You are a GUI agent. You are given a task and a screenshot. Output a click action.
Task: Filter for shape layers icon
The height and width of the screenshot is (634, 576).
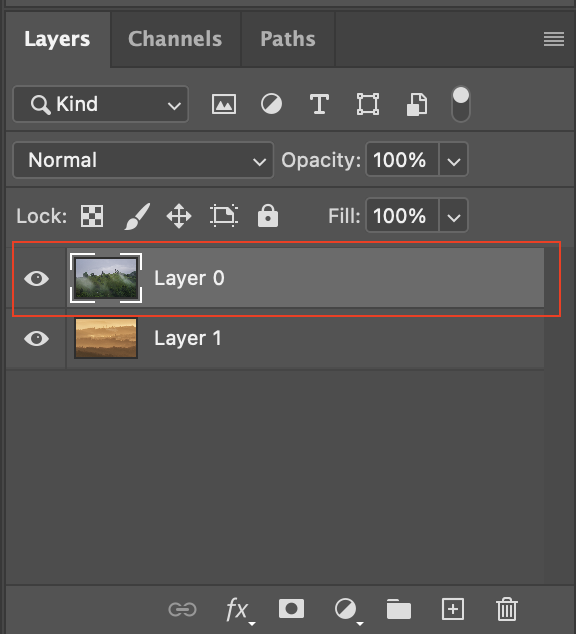click(368, 104)
